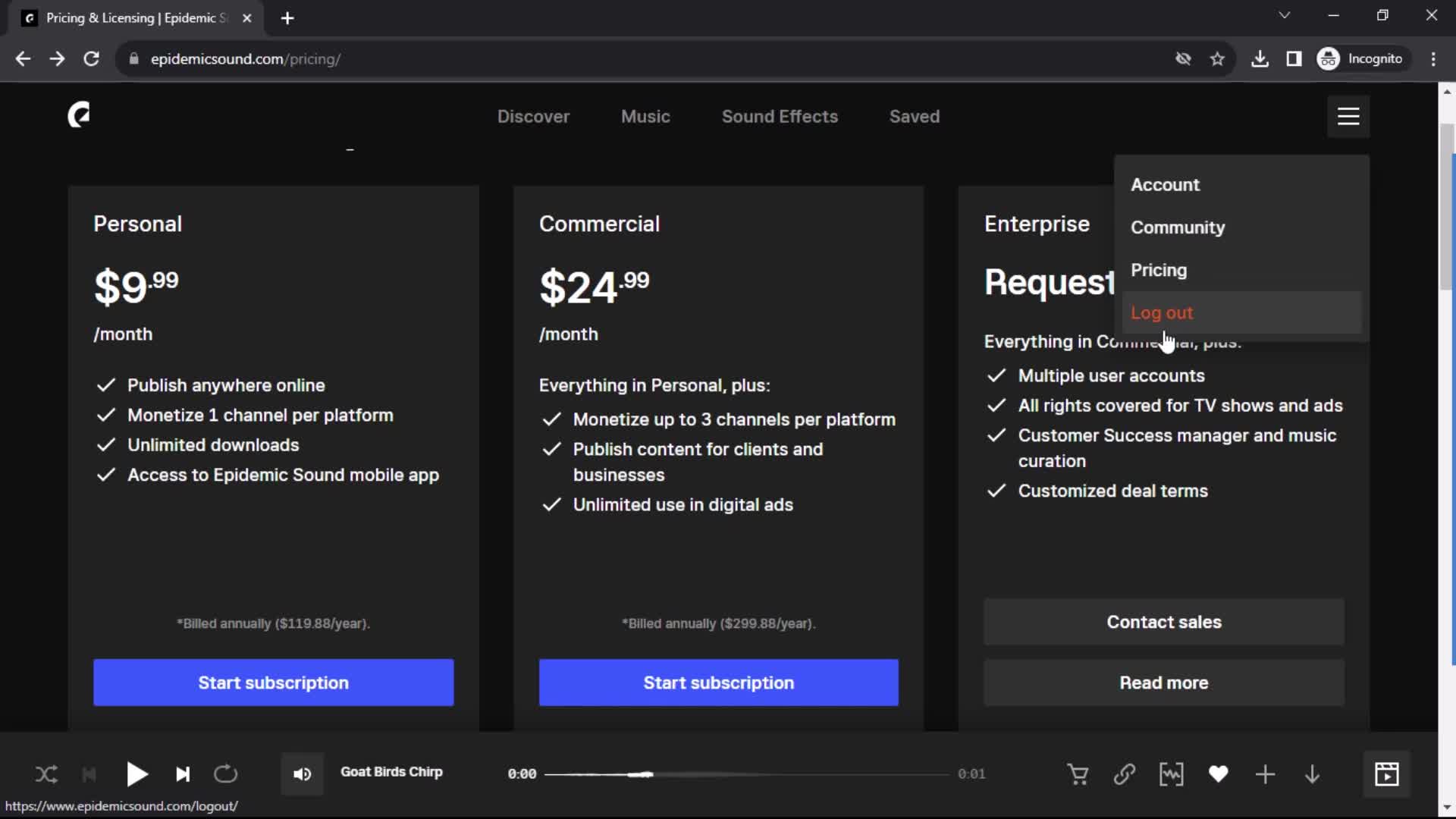
Task: Open find similar waveform icon
Action: 1172,774
